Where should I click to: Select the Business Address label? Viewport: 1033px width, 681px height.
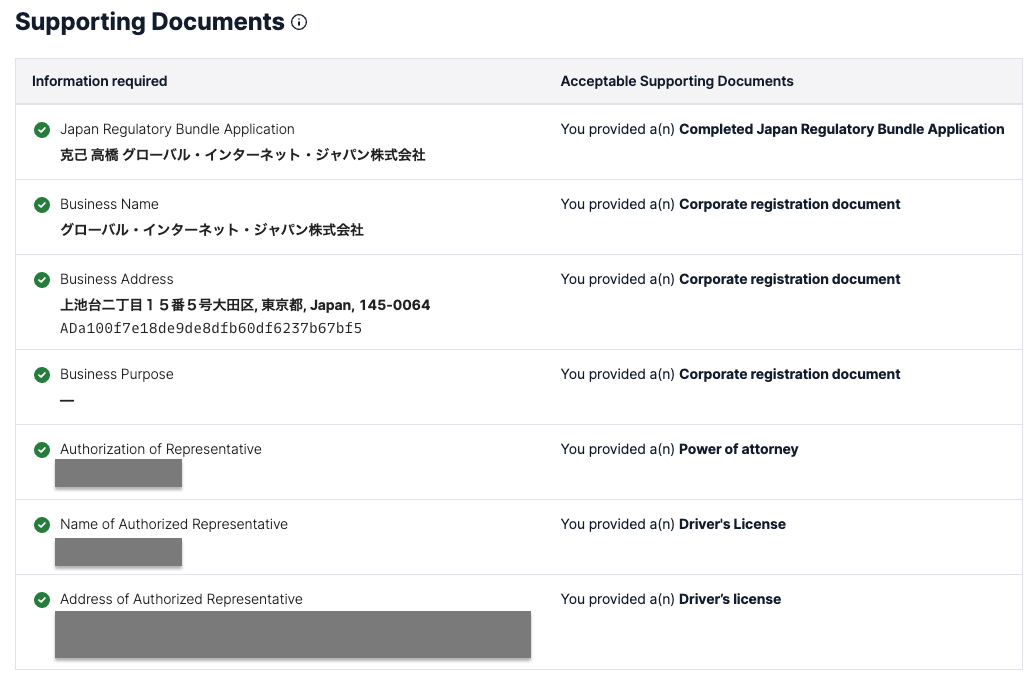point(117,279)
